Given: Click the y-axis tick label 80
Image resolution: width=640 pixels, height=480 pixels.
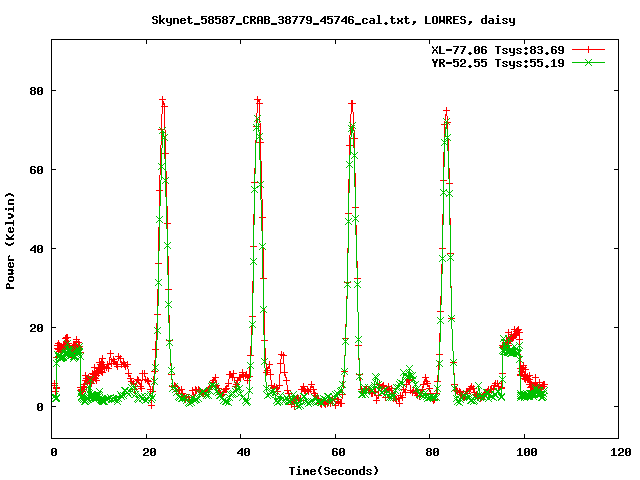Looking at the screenshot, I should [x=36, y=91].
